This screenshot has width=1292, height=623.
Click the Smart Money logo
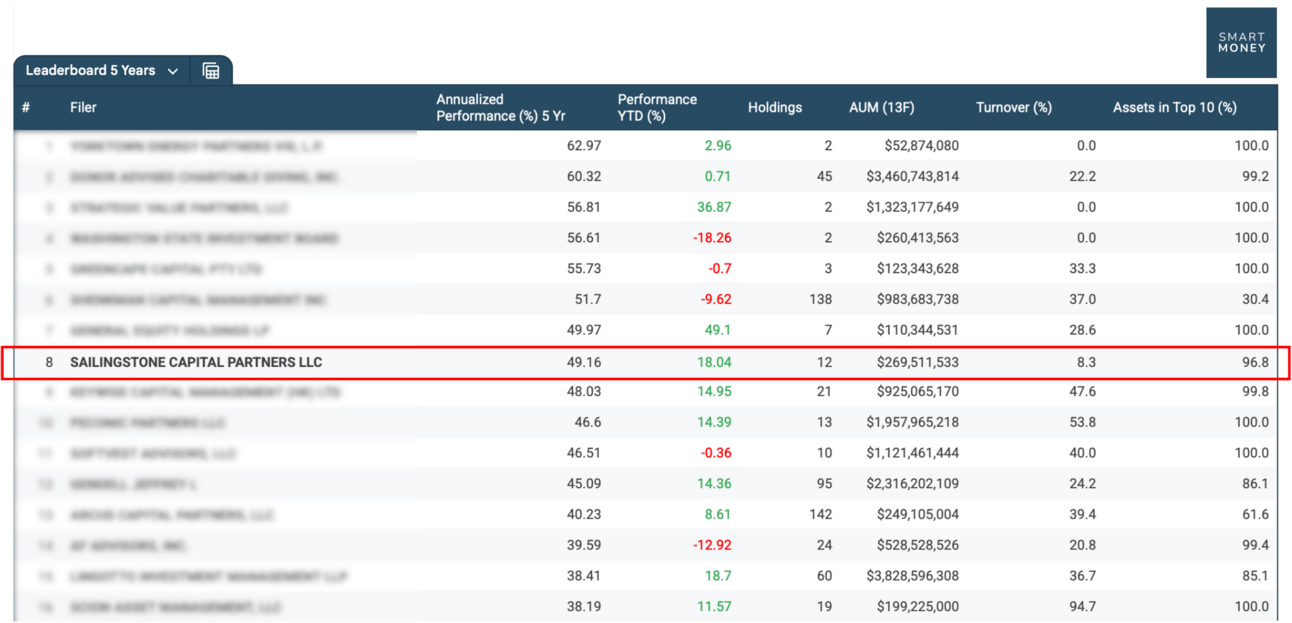1241,43
